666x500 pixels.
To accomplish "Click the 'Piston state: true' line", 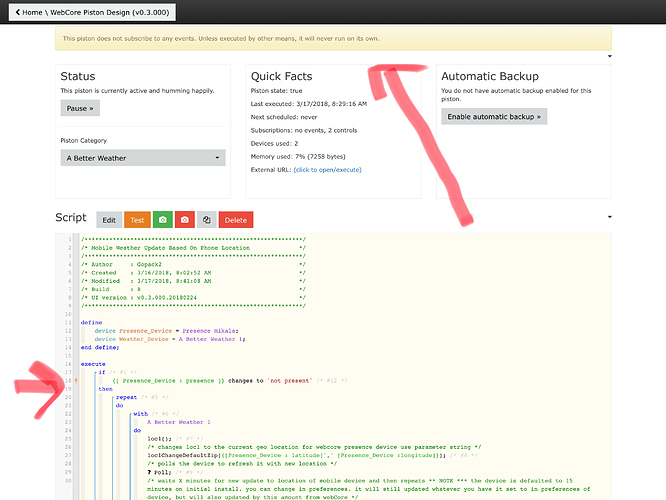I will pos(277,90).
